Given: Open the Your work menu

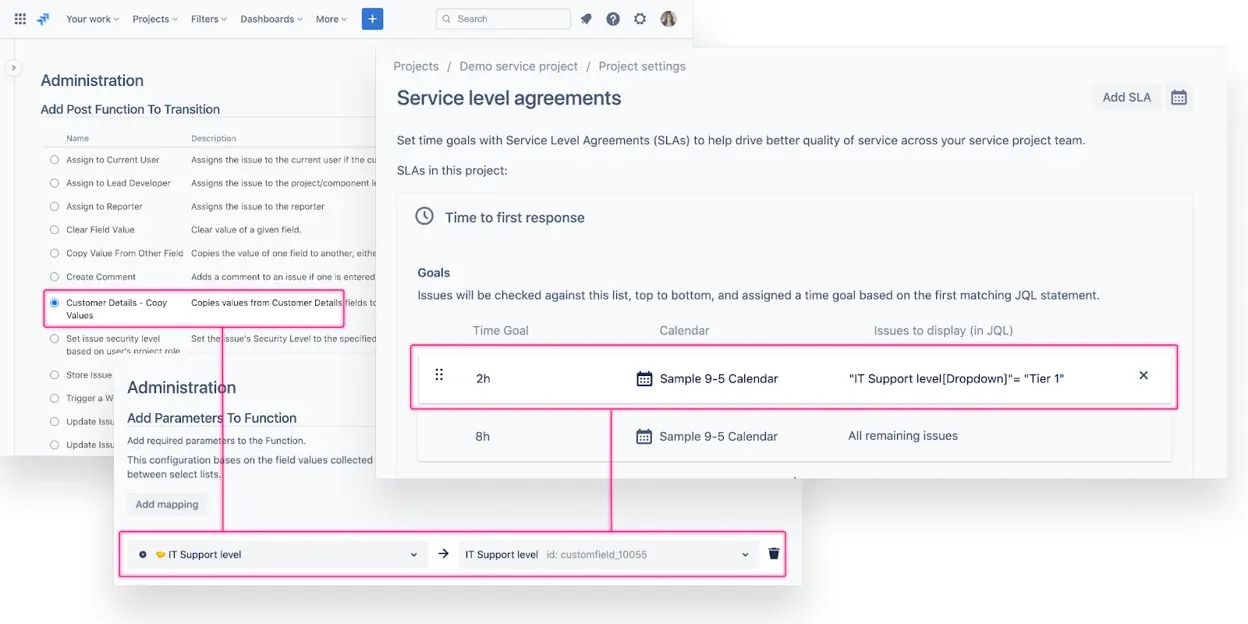Looking at the screenshot, I should [92, 18].
